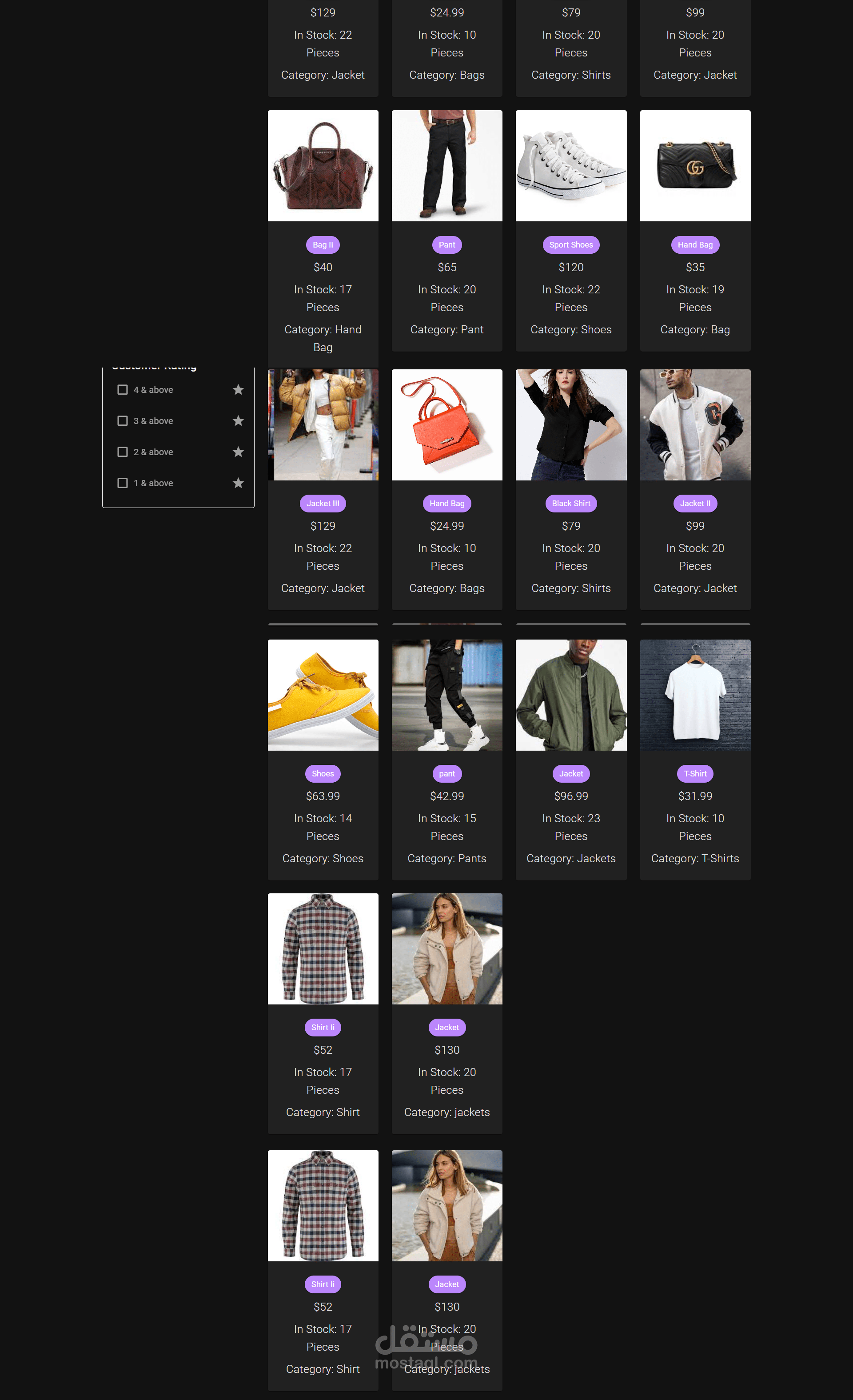
Task: Click the Jacket III purple badge
Action: (323, 504)
